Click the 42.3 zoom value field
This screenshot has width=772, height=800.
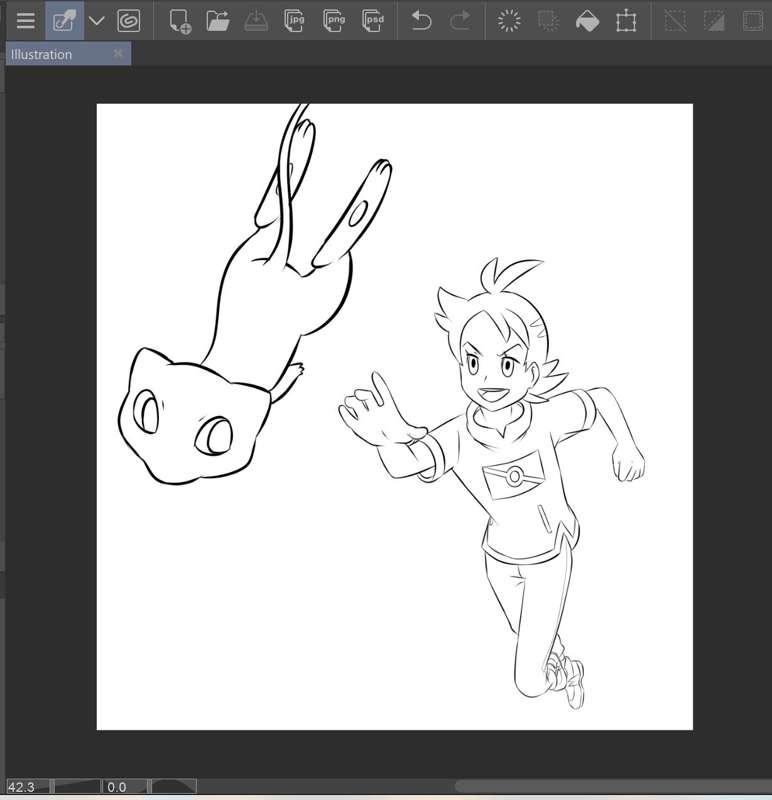point(28,787)
